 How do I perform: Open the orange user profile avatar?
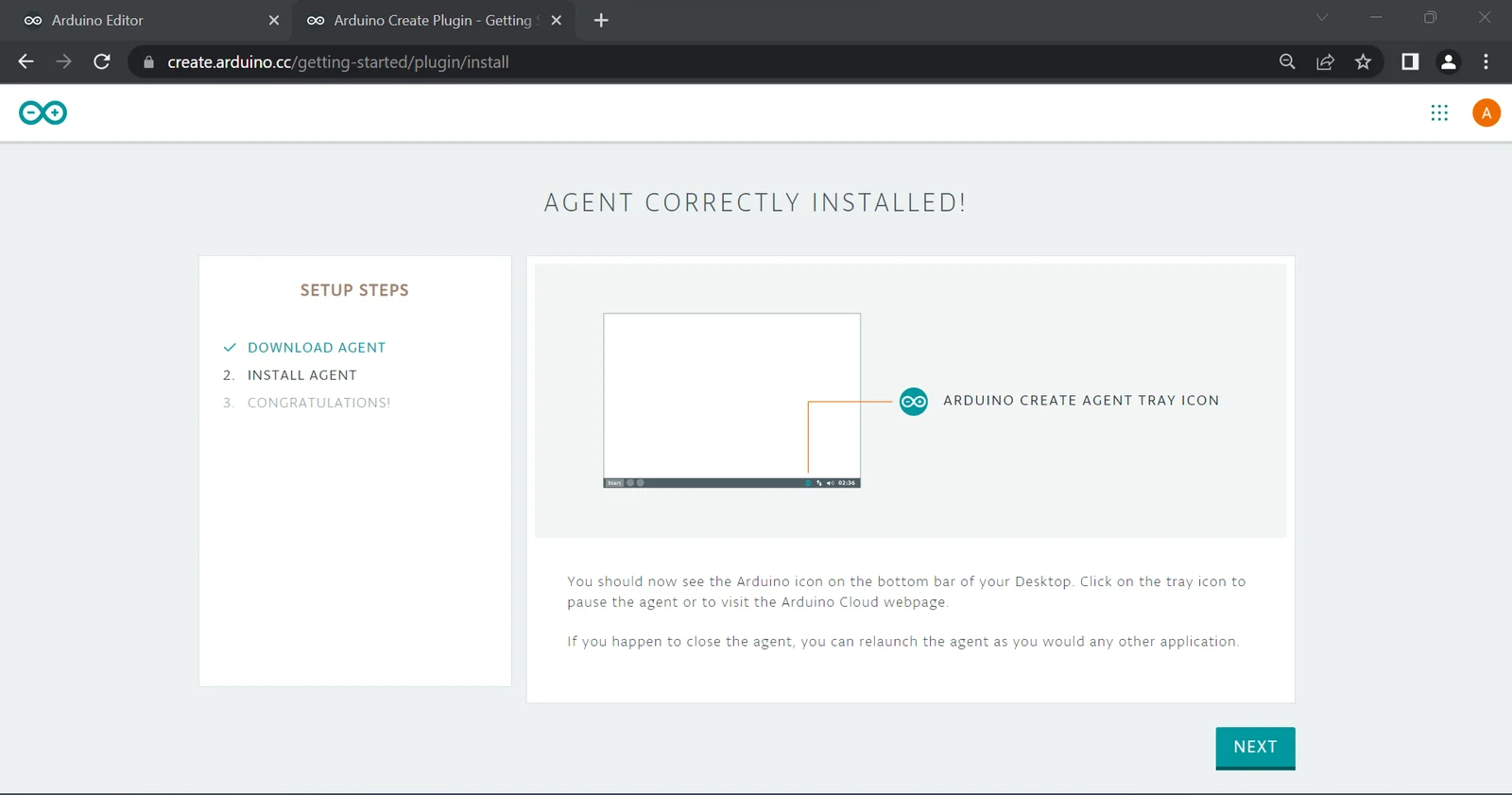[x=1486, y=113]
